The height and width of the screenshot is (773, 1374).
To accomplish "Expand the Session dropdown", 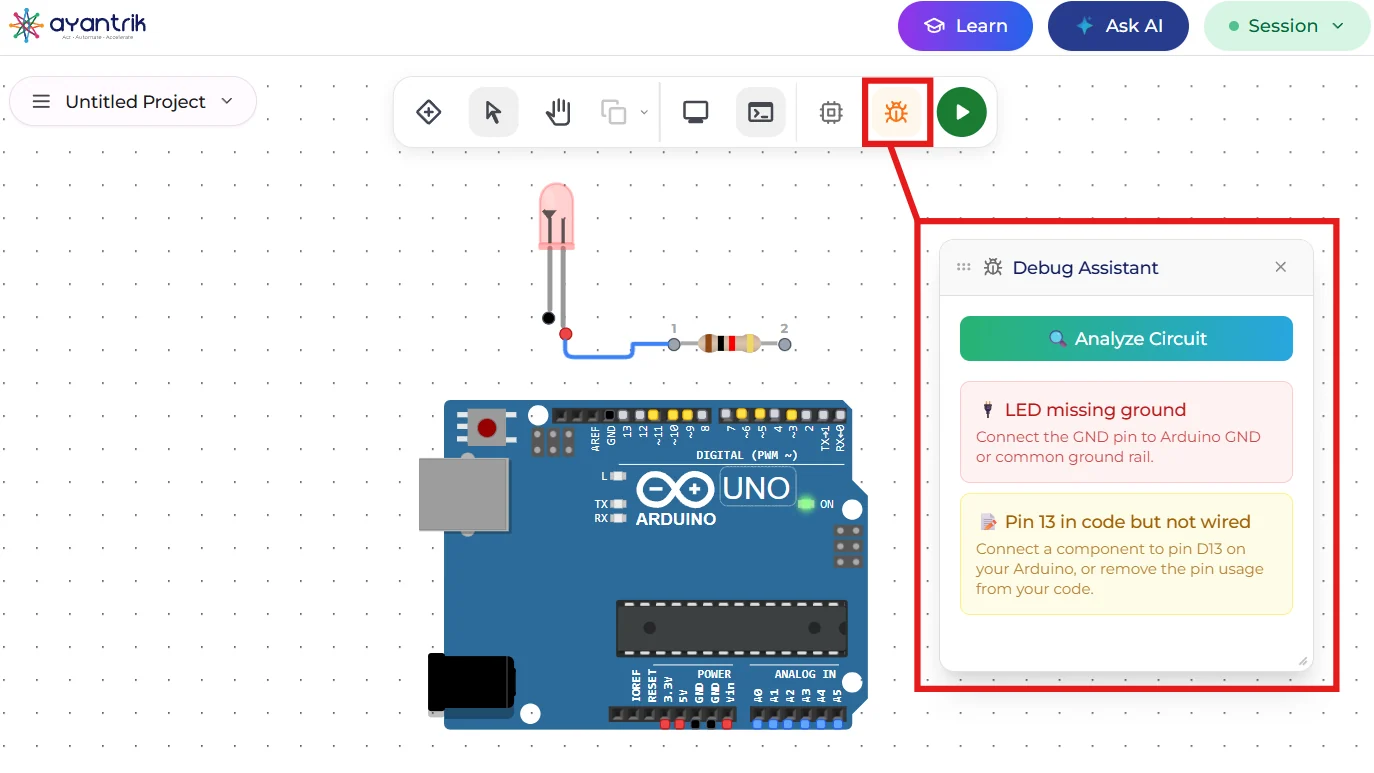I will point(1287,26).
